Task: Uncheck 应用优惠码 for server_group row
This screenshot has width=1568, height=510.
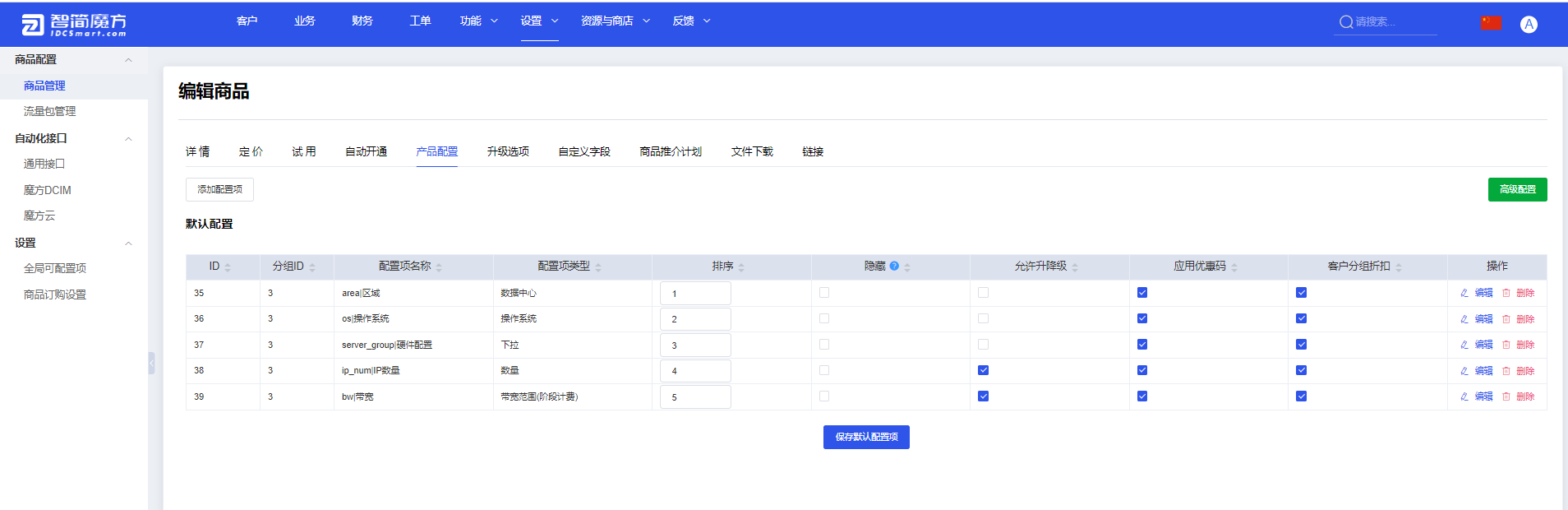Action: tap(1142, 345)
